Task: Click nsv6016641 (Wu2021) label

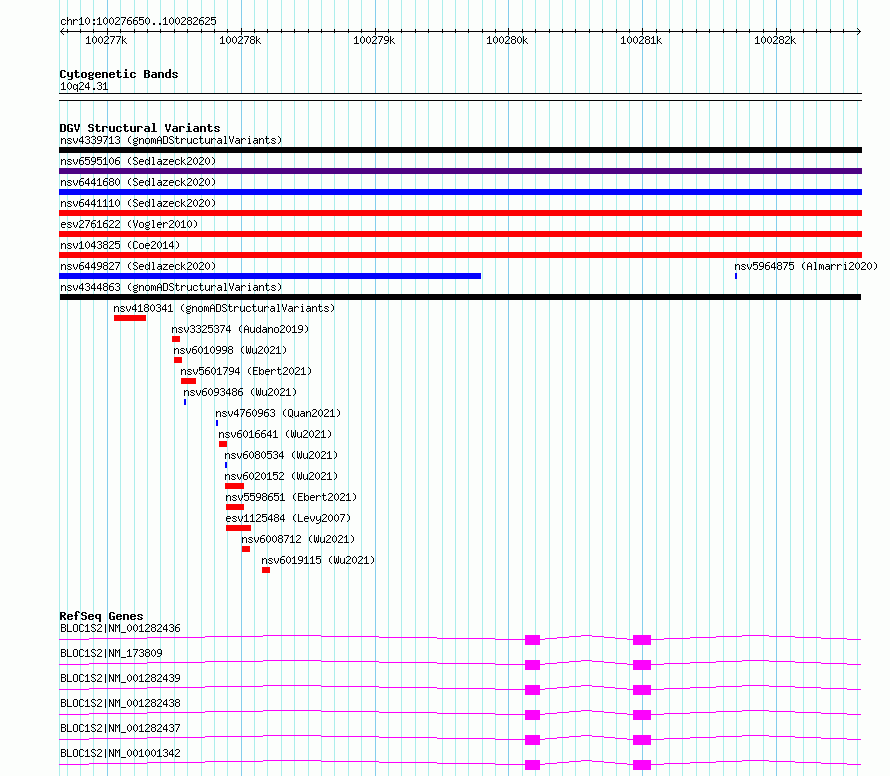Action: click(x=275, y=434)
